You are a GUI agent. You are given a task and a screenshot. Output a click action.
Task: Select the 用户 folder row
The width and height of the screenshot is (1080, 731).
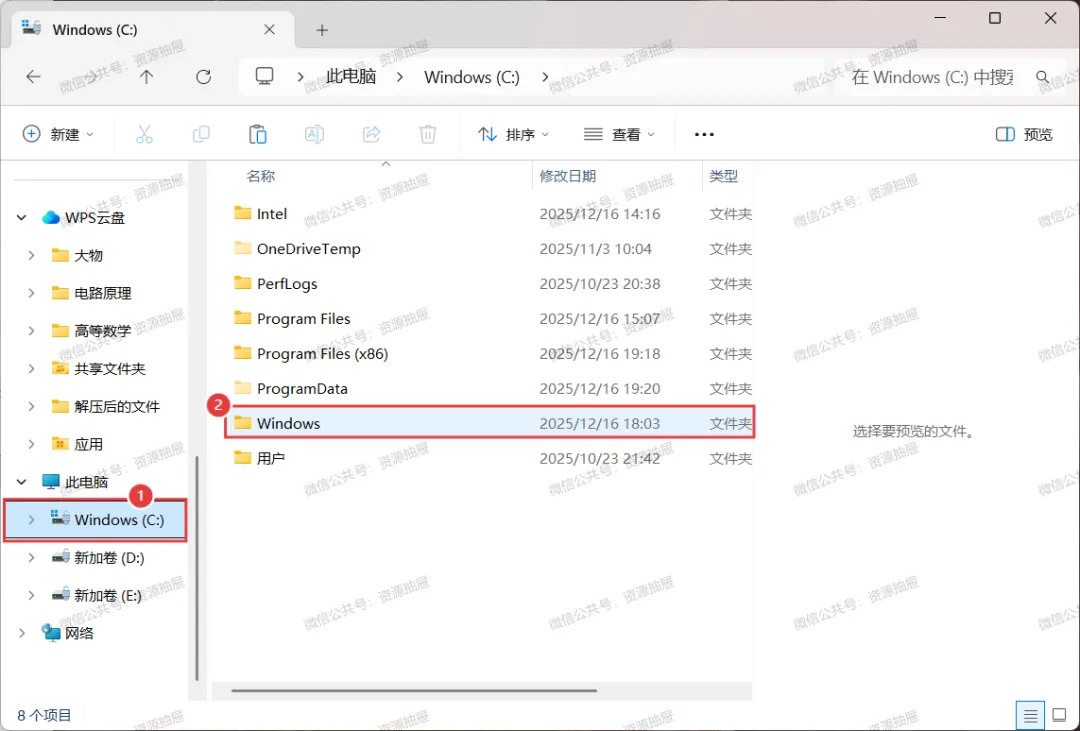[490, 458]
